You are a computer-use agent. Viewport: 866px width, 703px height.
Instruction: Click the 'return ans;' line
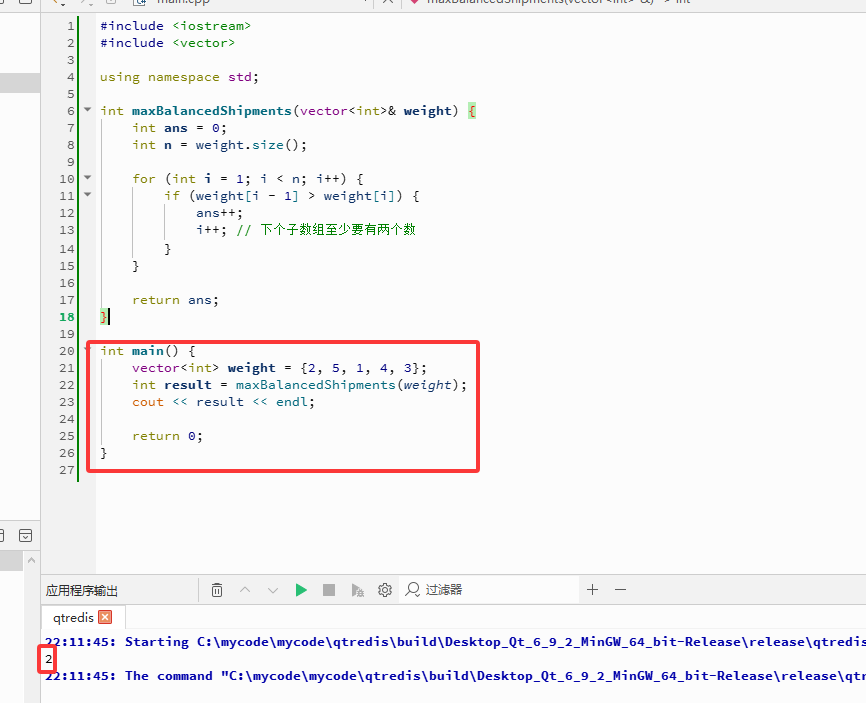click(176, 300)
